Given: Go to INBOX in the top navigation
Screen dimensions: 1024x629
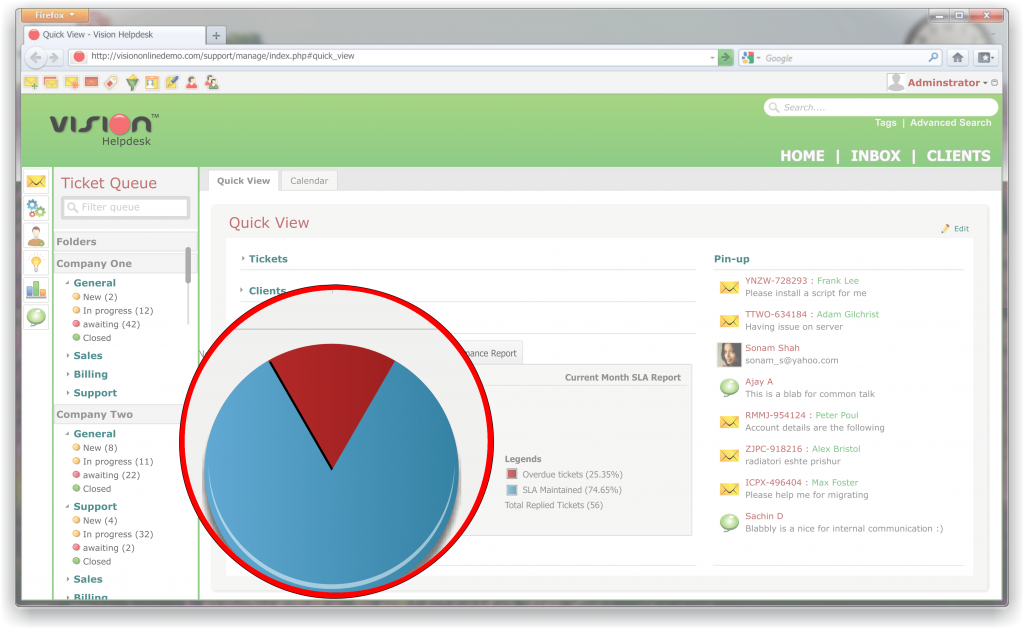Looking at the screenshot, I should click(x=875, y=156).
